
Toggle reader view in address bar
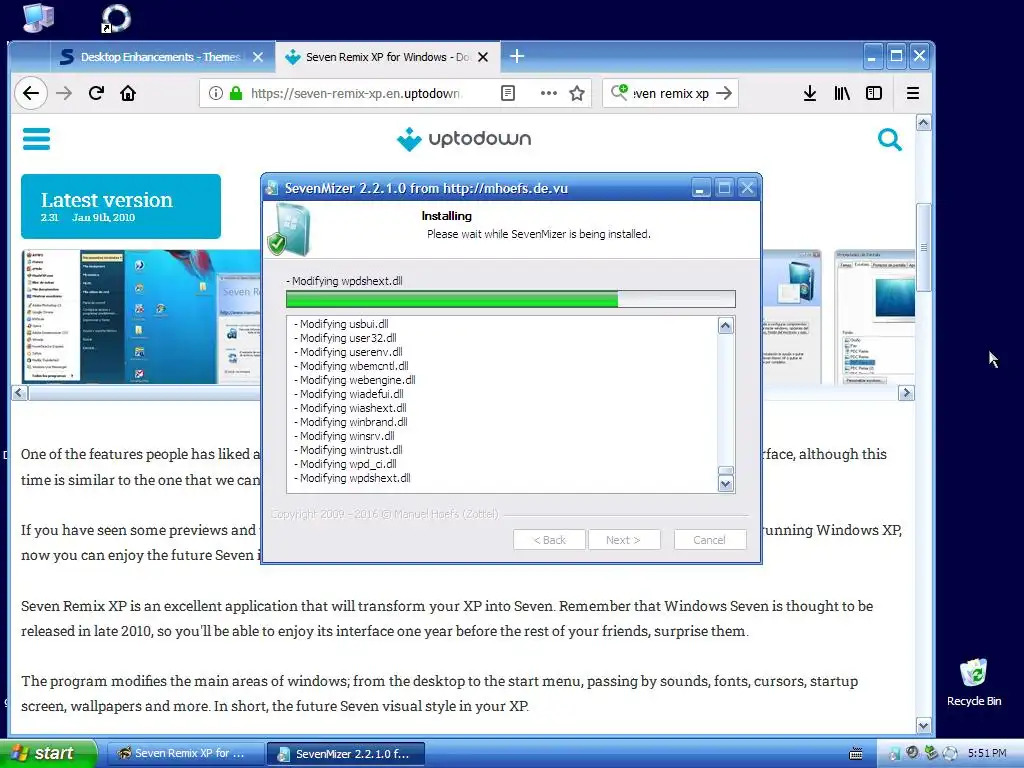[x=507, y=93]
